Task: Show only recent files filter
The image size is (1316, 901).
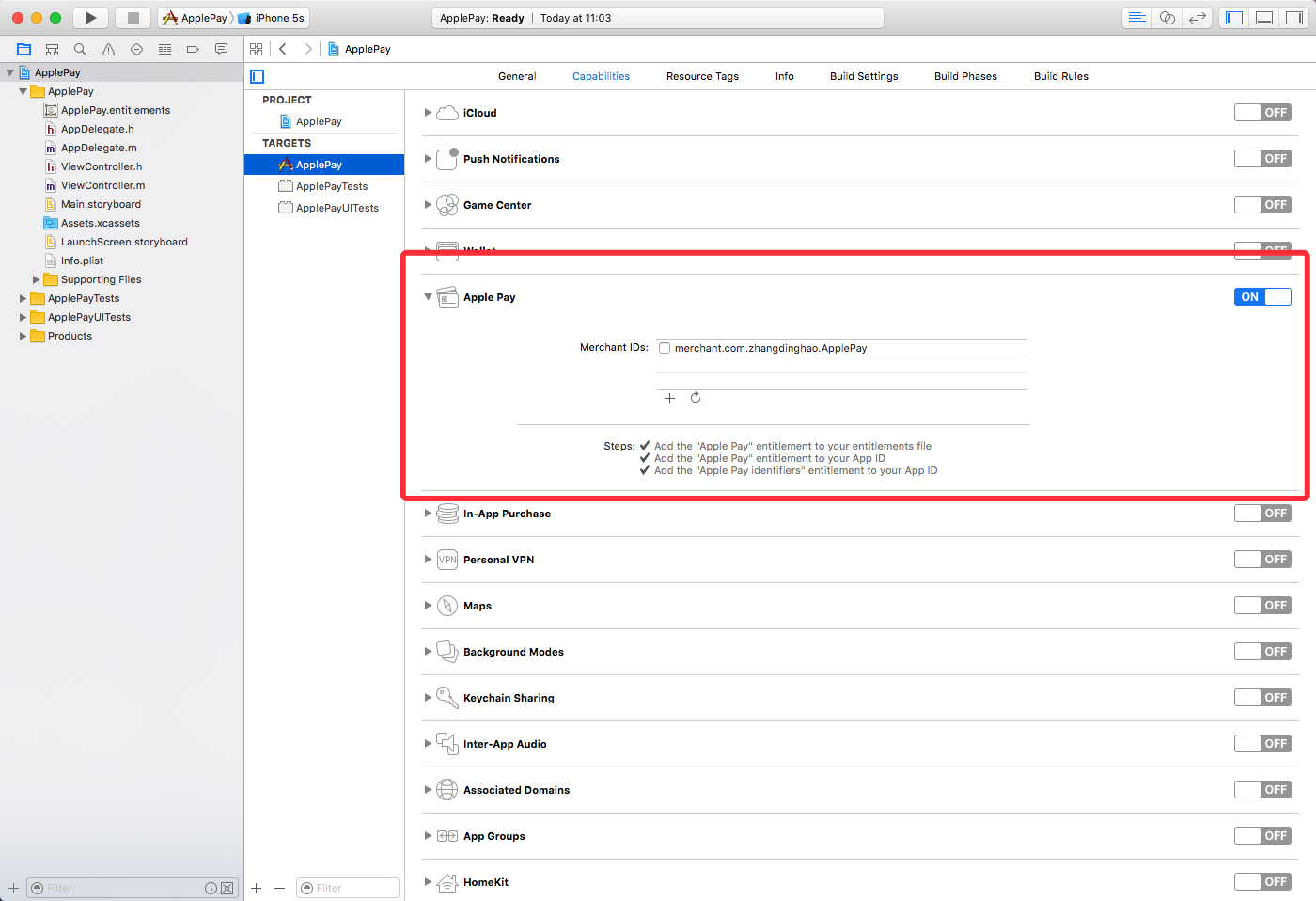Action: click(211, 888)
